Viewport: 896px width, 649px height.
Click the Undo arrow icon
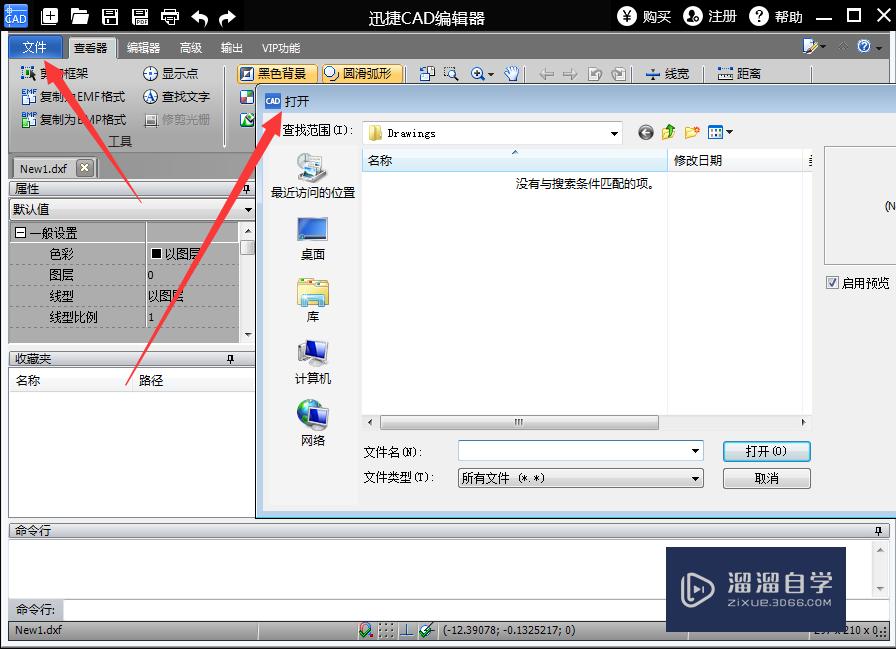199,18
